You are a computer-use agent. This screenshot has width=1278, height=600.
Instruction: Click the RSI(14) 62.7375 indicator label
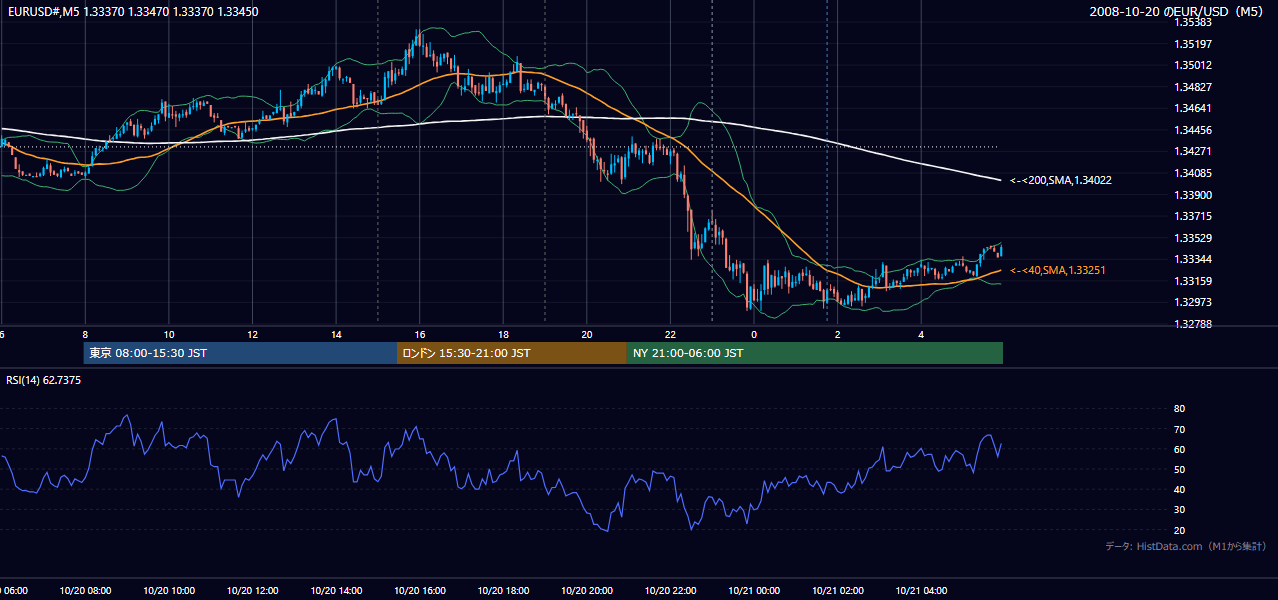pos(44,380)
